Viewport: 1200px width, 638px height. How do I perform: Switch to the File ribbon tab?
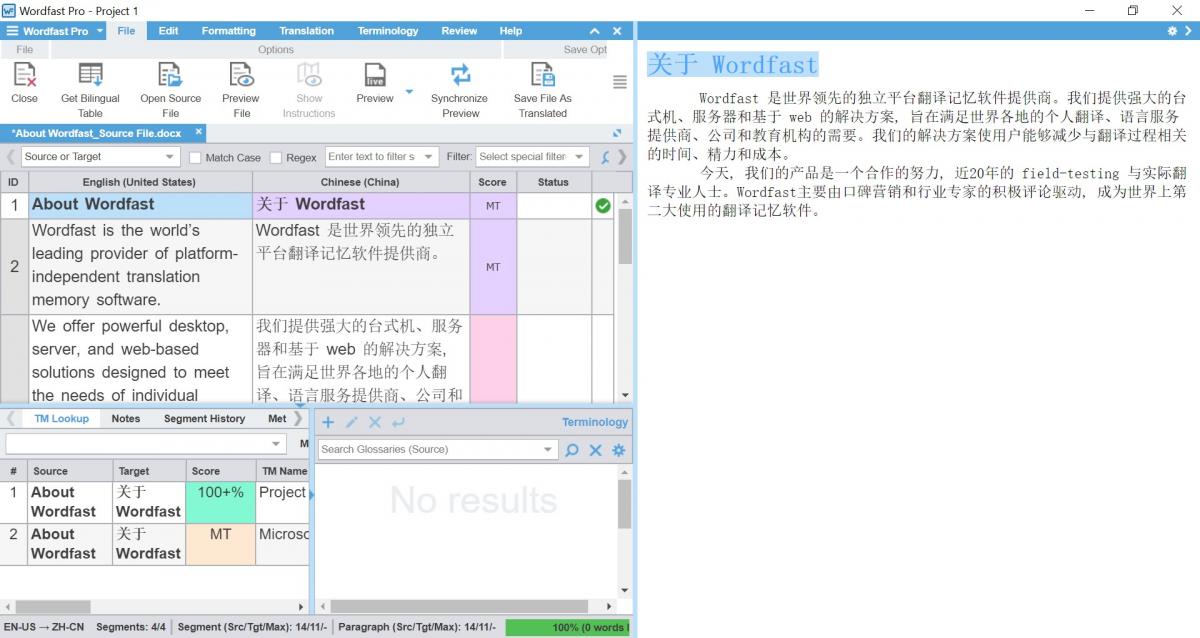126,31
